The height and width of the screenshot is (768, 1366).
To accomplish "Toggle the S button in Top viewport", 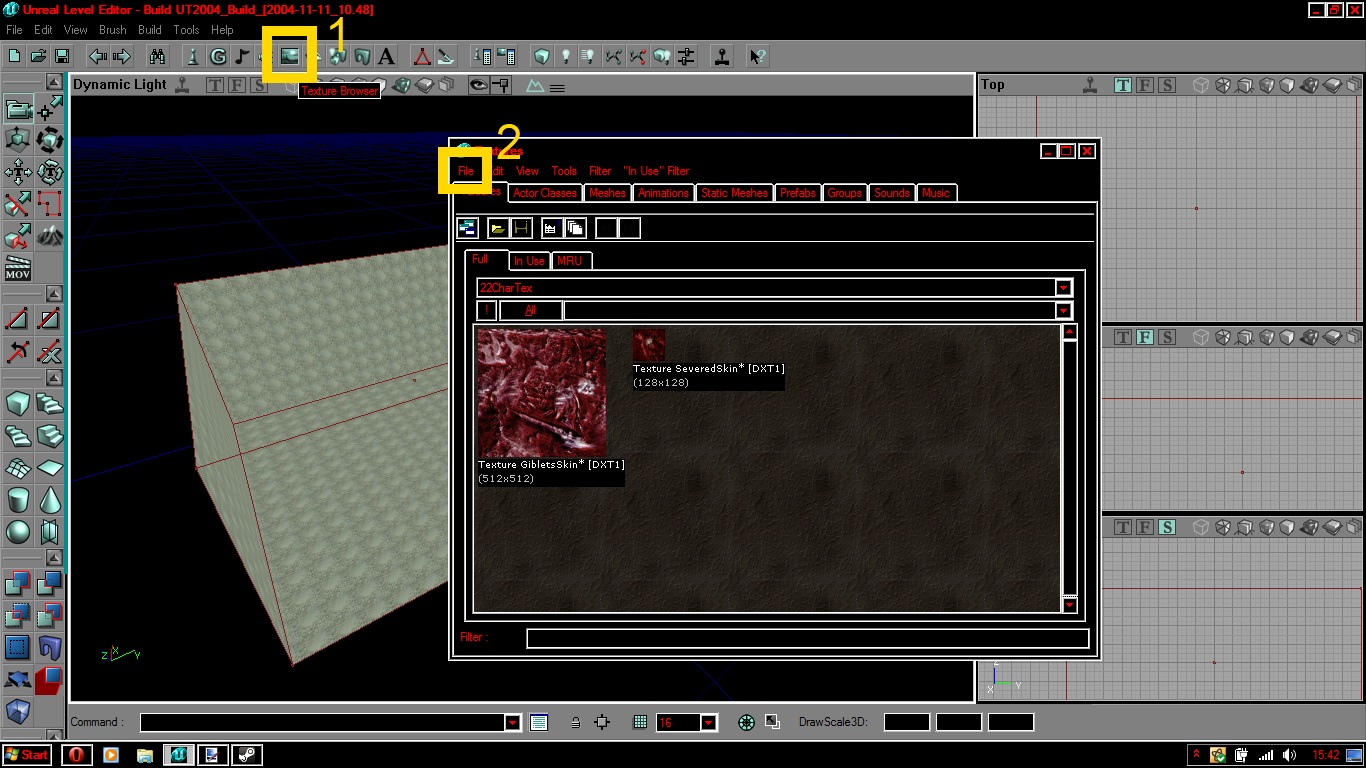I will [x=1167, y=85].
